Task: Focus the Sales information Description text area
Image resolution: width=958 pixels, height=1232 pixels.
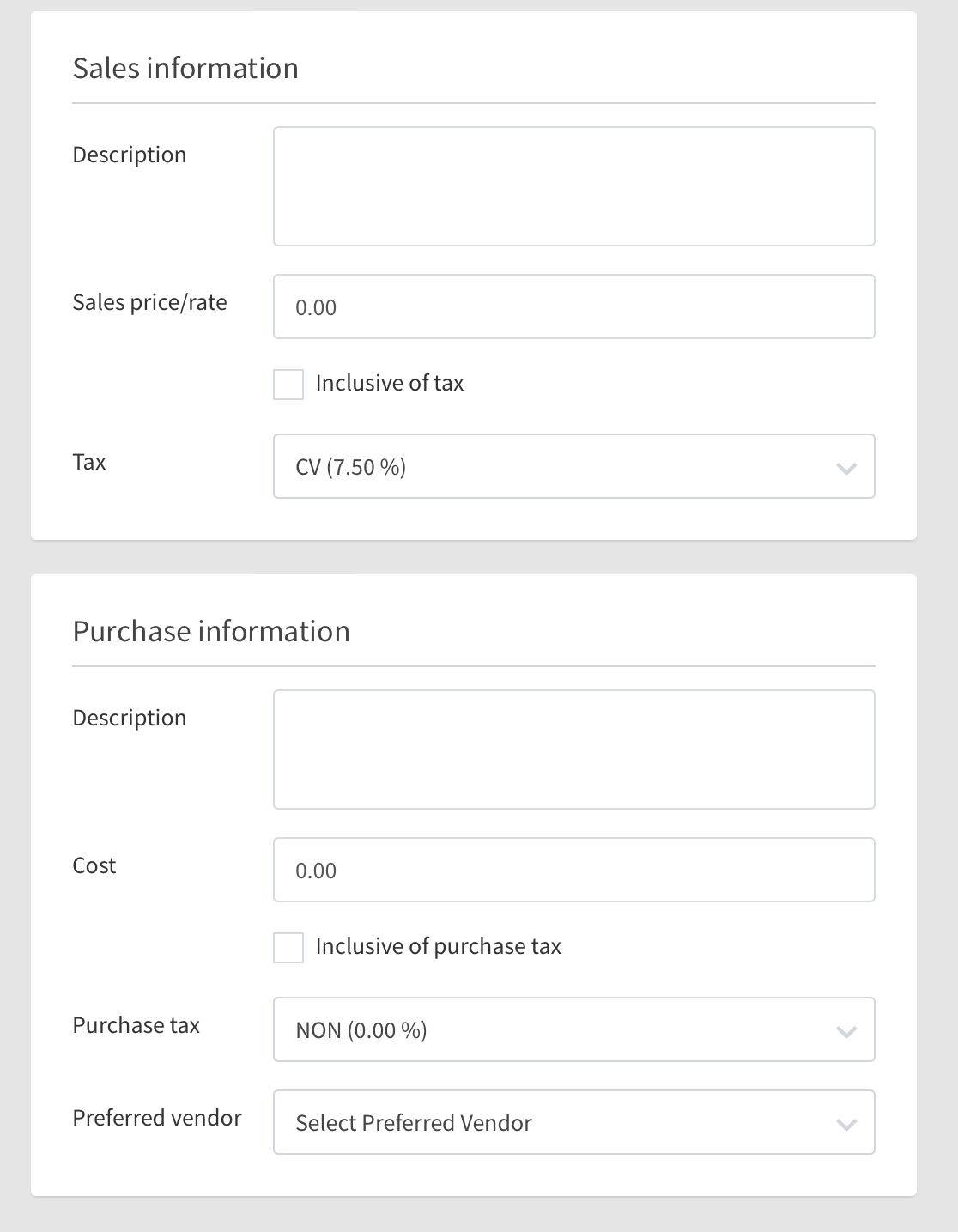Action: point(573,186)
